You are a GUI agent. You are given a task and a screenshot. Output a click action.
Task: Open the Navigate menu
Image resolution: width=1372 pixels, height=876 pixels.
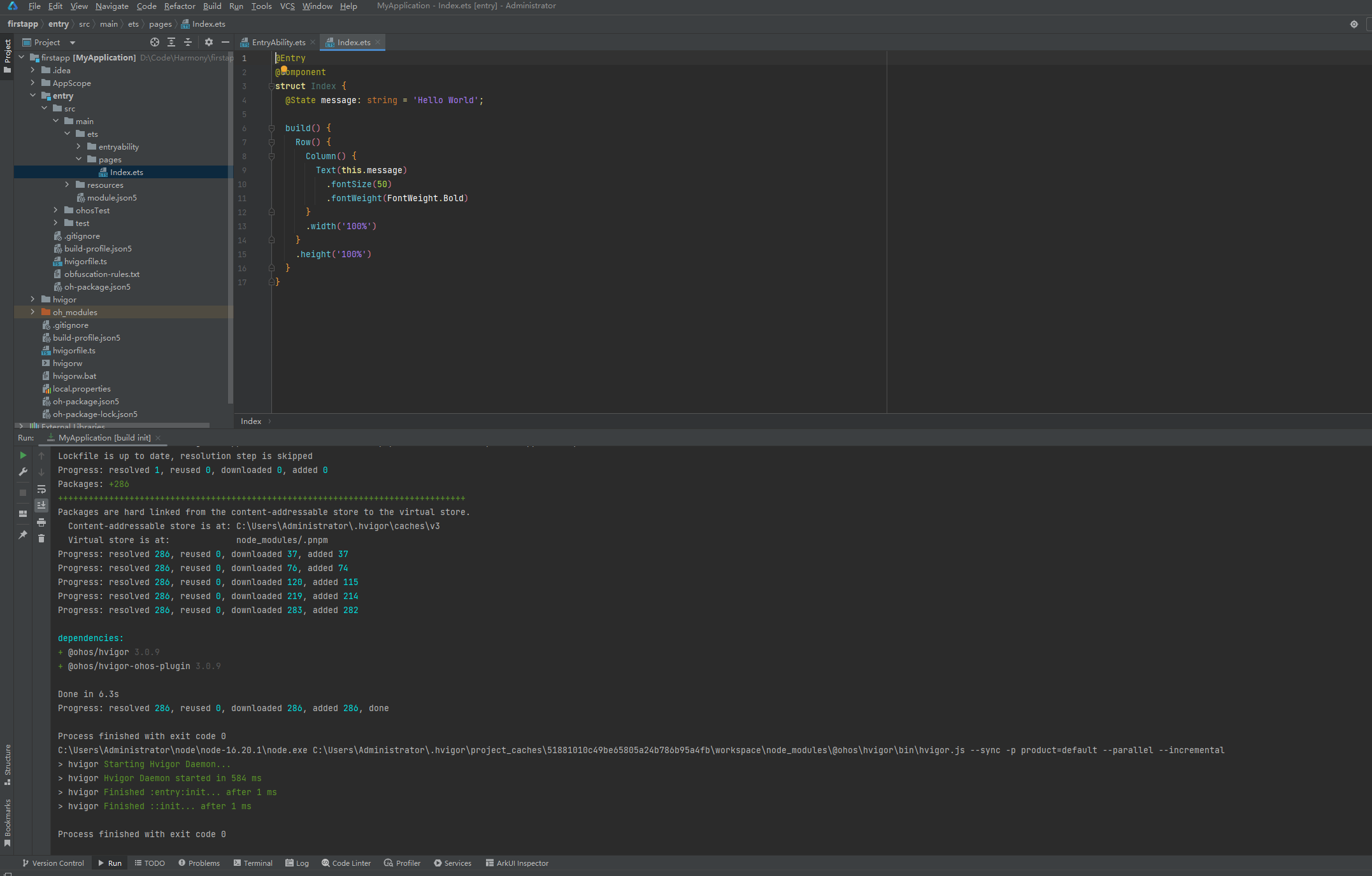[112, 6]
